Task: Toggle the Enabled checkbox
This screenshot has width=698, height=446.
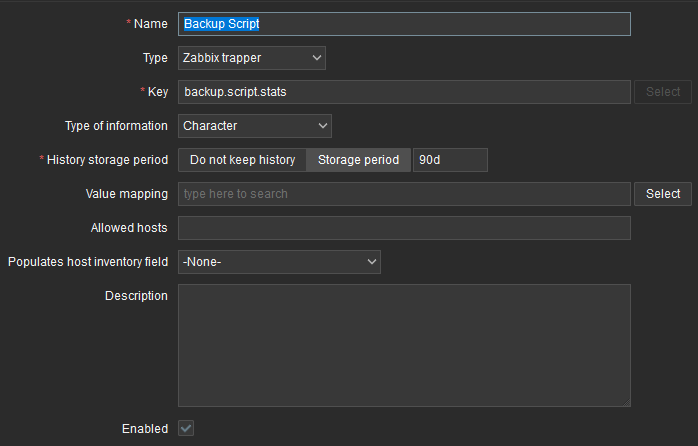Action: click(x=186, y=428)
